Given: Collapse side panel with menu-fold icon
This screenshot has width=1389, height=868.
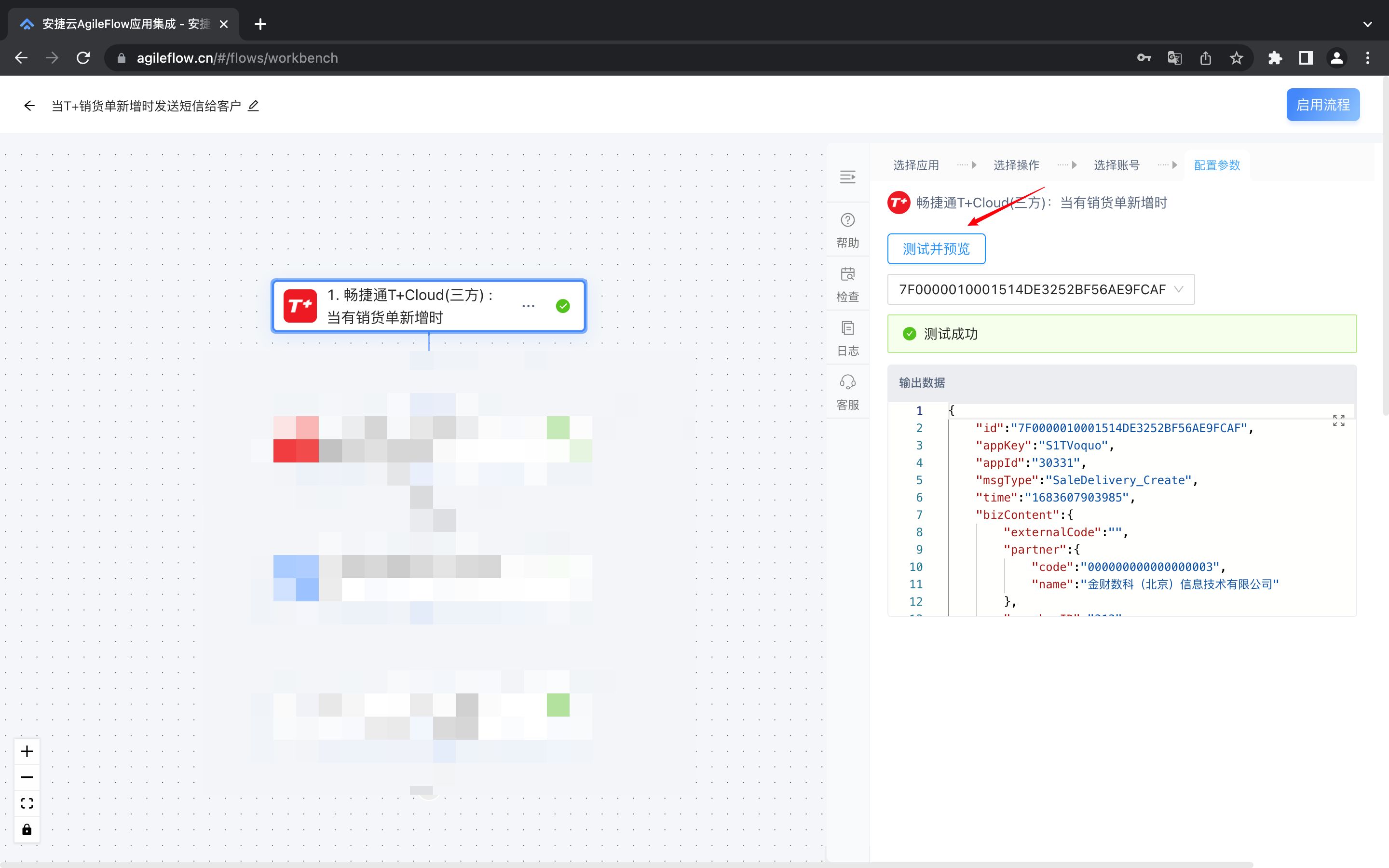Looking at the screenshot, I should tap(847, 177).
